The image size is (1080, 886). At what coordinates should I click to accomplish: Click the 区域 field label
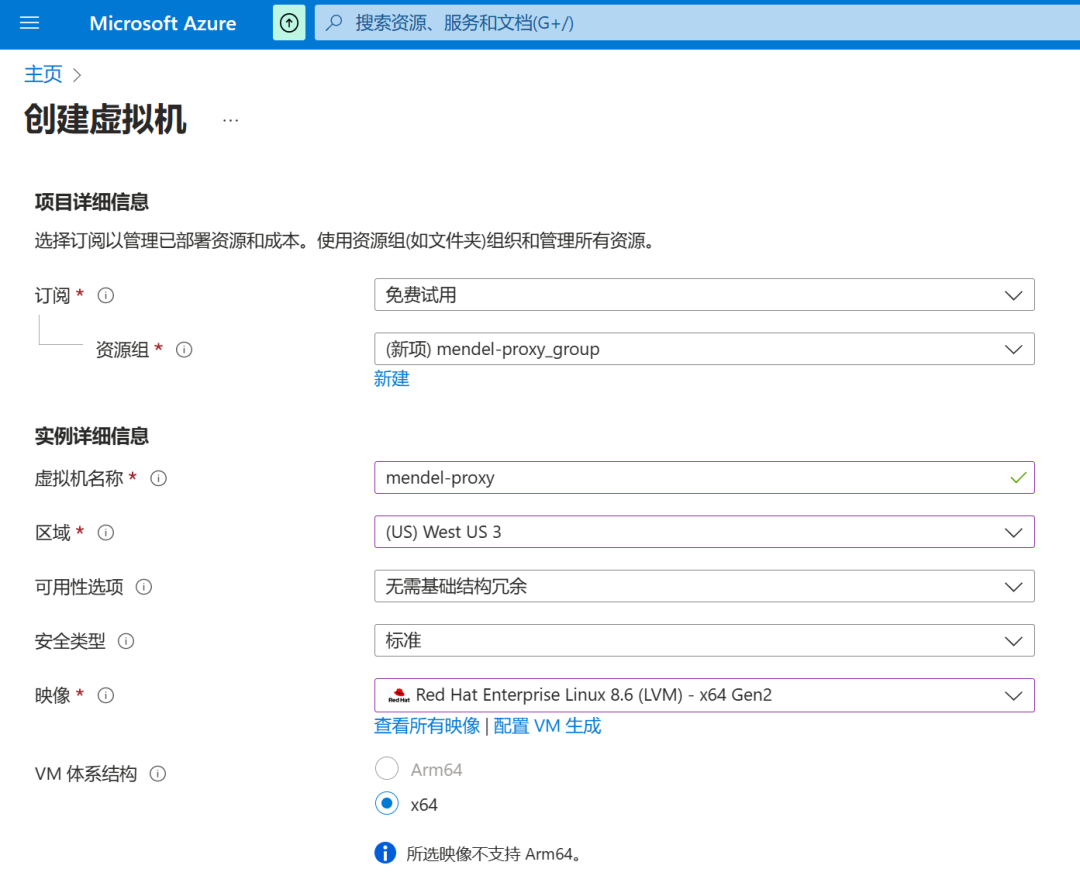pyautogui.click(x=52, y=533)
